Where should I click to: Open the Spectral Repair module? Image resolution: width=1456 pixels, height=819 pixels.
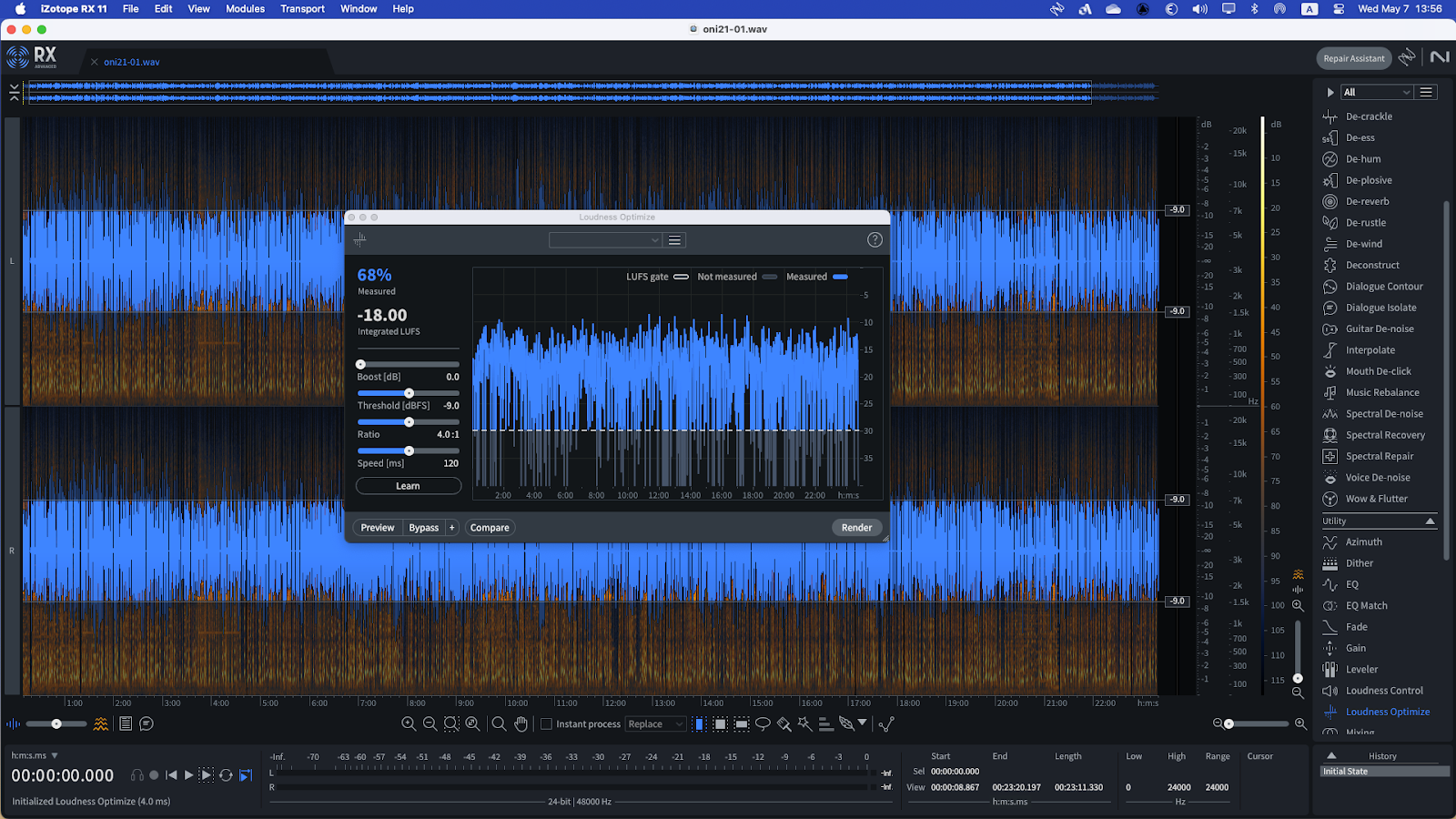(1379, 457)
